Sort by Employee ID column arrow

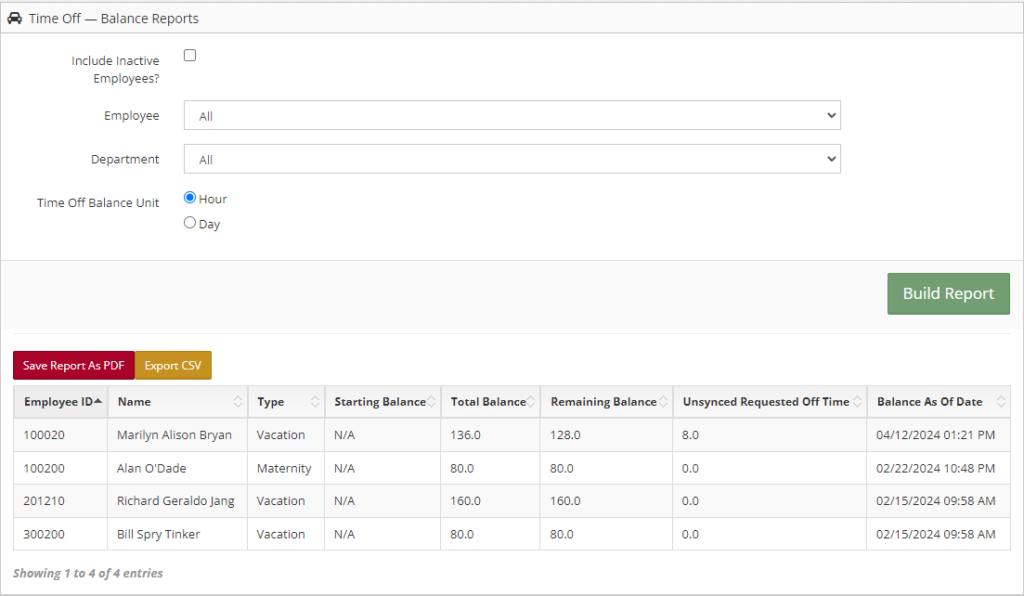(98, 401)
